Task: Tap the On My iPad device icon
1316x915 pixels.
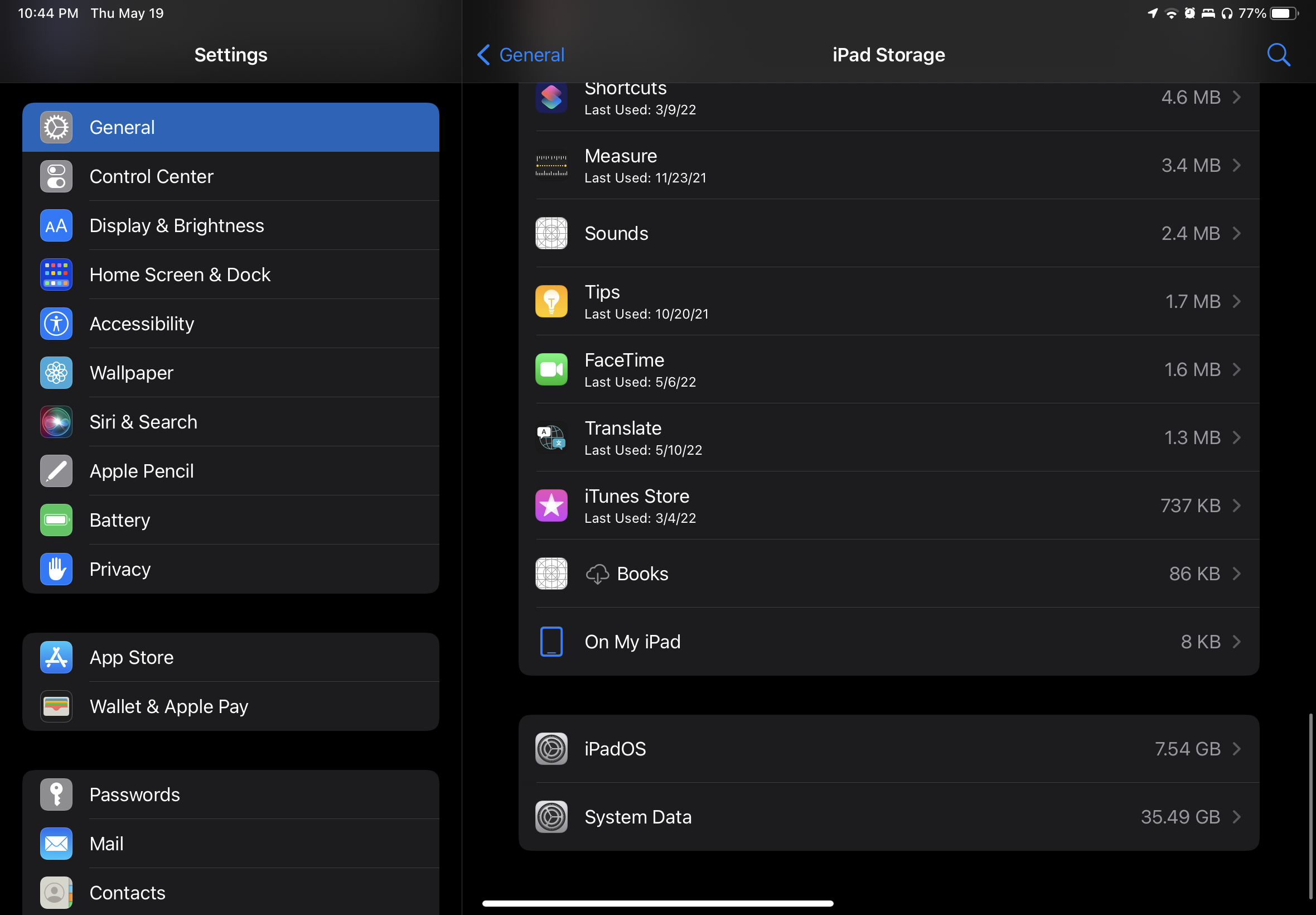Action: point(551,642)
